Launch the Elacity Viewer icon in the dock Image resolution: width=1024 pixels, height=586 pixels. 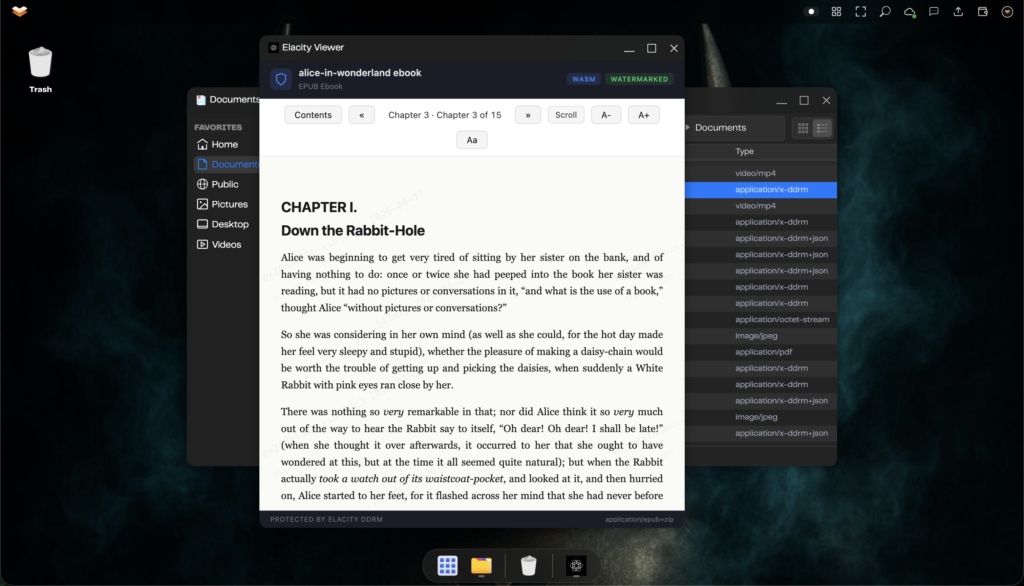[576, 566]
